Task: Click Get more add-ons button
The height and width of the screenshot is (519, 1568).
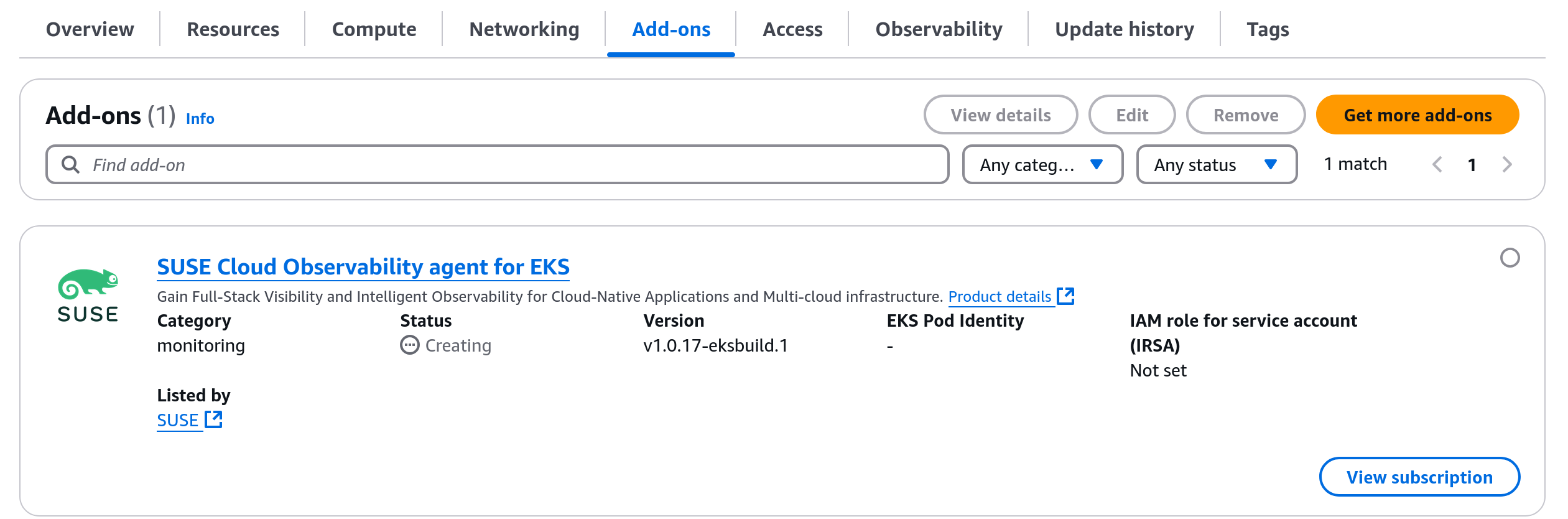Action: 1417,115
